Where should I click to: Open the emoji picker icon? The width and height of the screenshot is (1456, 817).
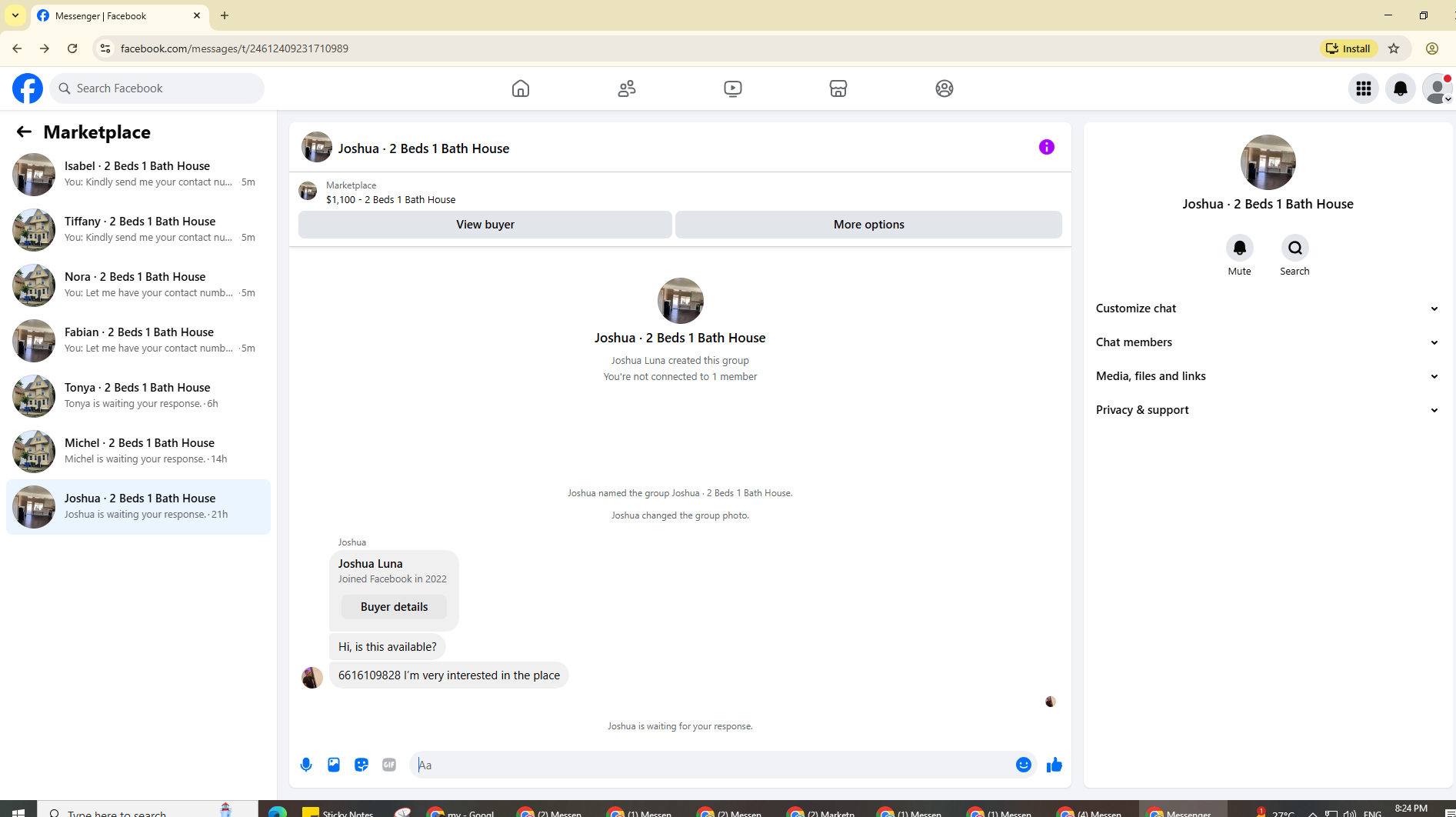(x=1024, y=765)
